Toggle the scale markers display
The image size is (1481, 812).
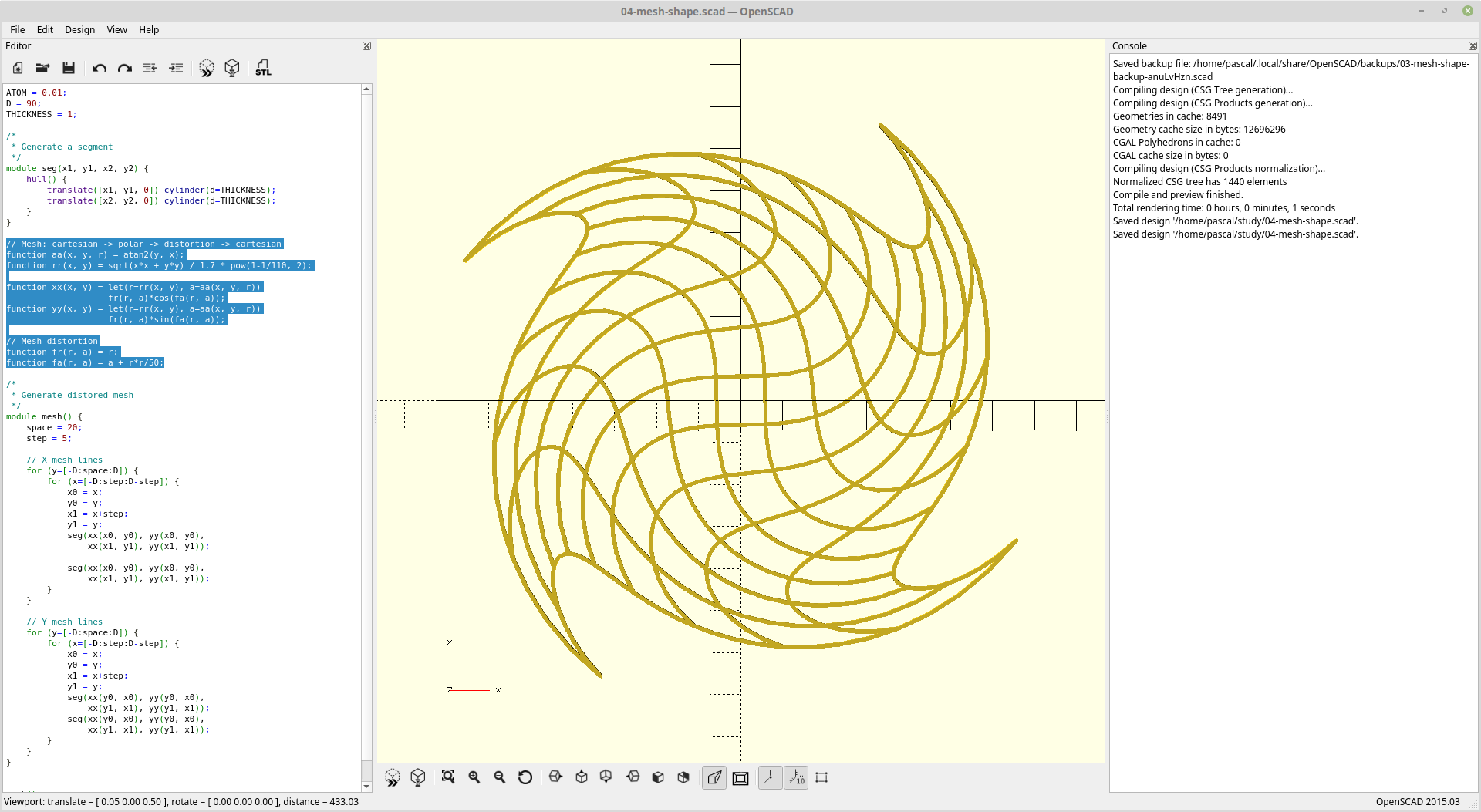coord(797,777)
